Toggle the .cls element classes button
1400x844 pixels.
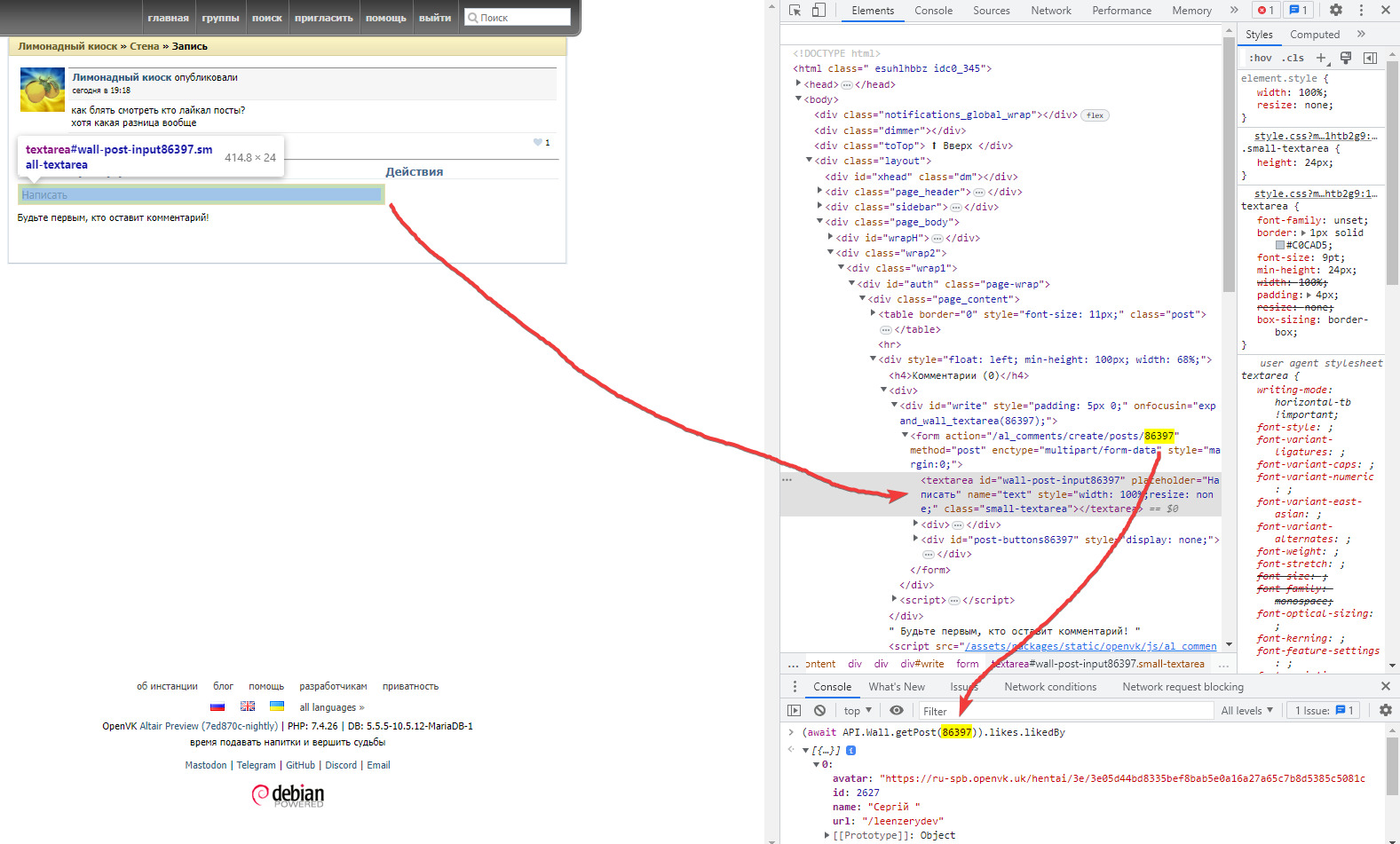point(1294,58)
